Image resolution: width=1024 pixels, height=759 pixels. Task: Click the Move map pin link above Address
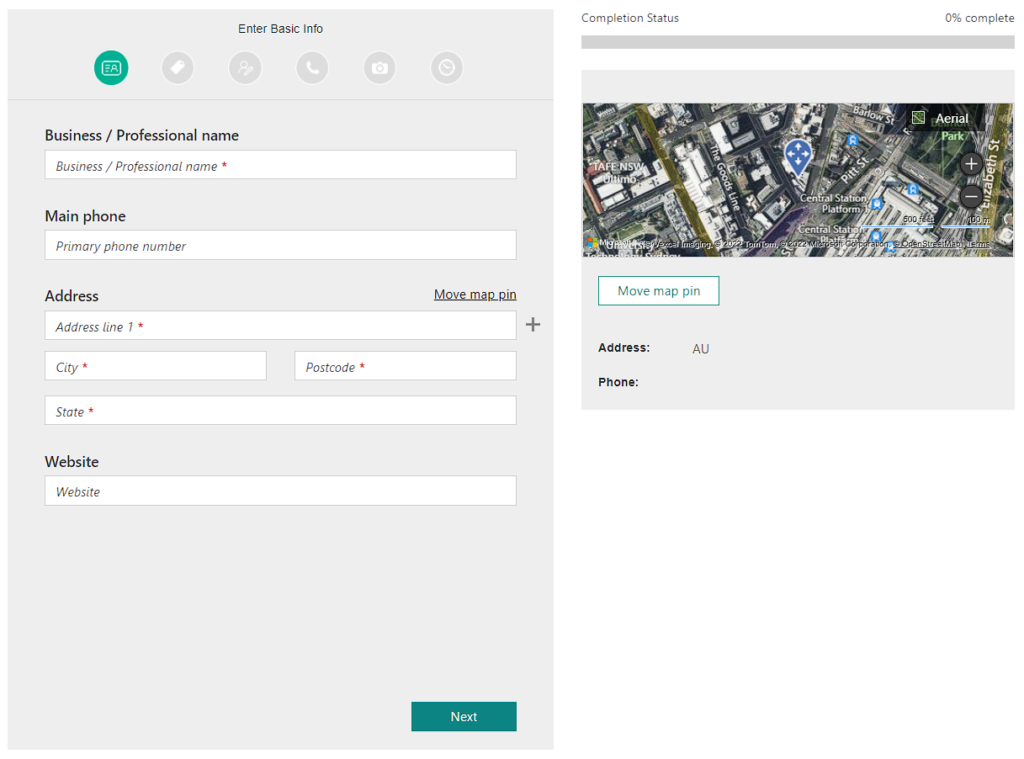click(475, 294)
